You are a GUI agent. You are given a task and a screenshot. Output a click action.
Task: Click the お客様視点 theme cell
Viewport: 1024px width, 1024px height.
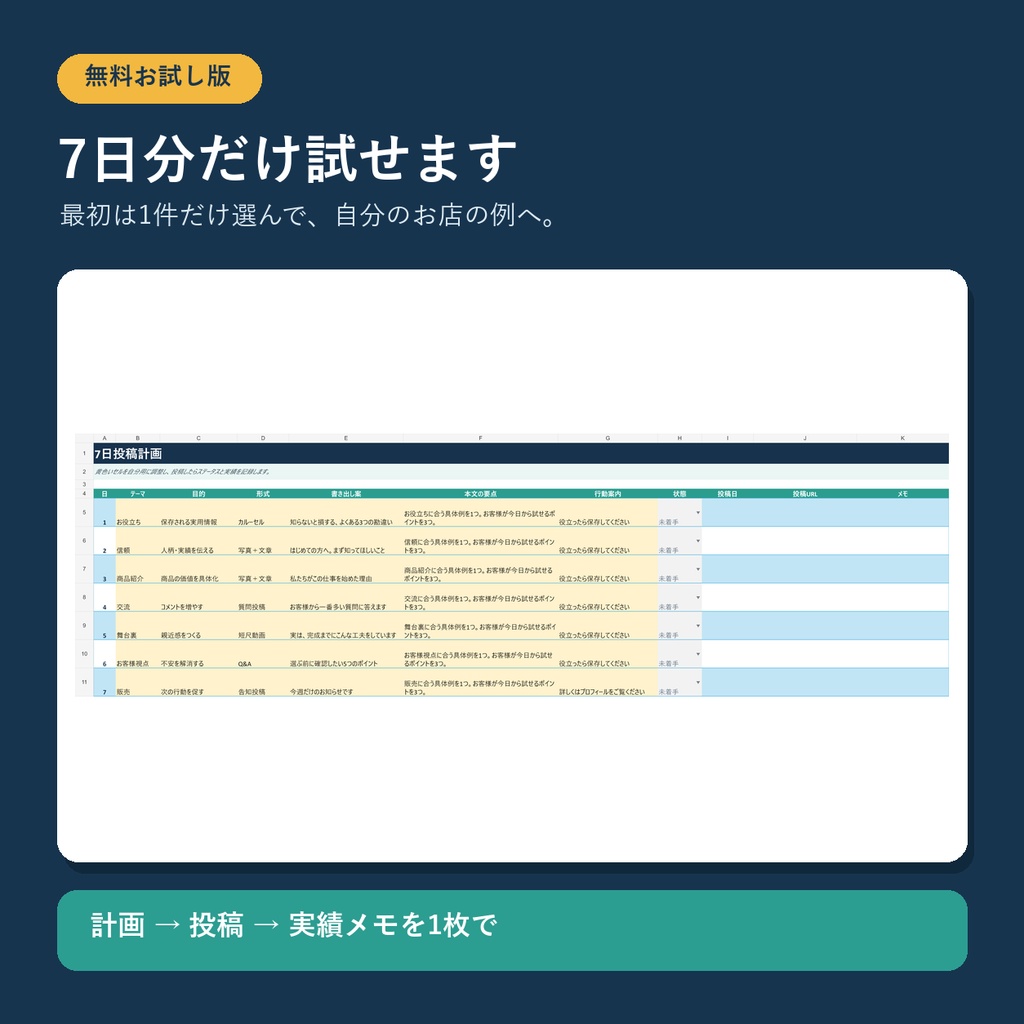click(x=137, y=654)
